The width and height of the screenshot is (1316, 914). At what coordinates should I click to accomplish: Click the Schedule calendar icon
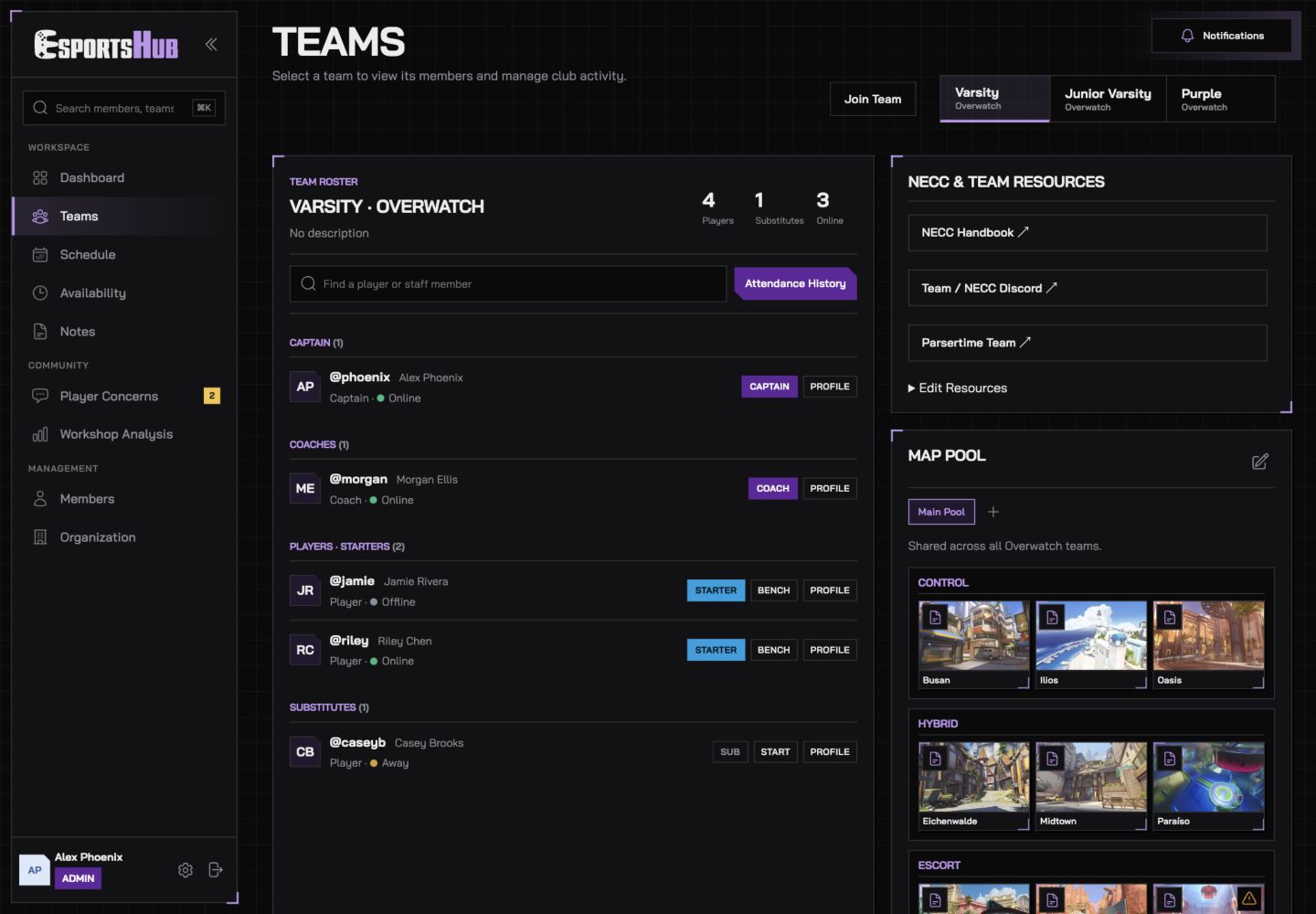click(40, 255)
